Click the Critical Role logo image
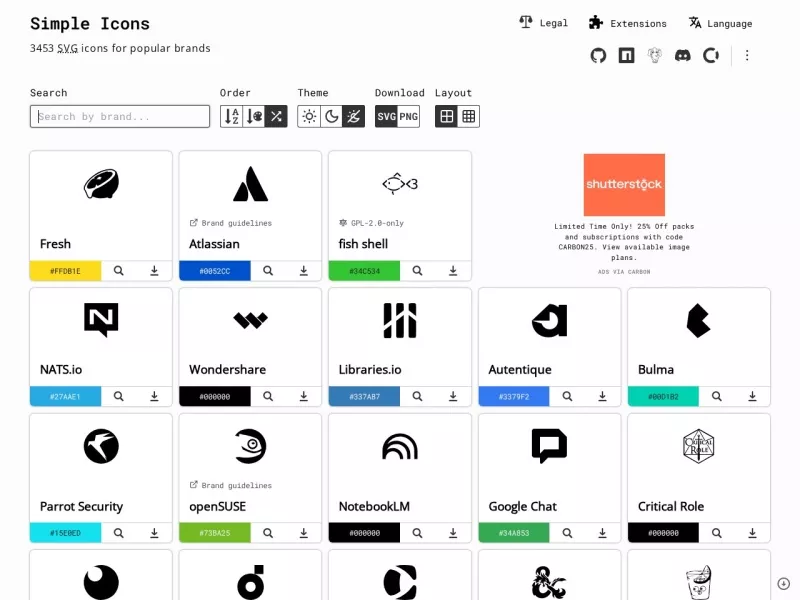This screenshot has width=800, height=600. (x=698, y=446)
